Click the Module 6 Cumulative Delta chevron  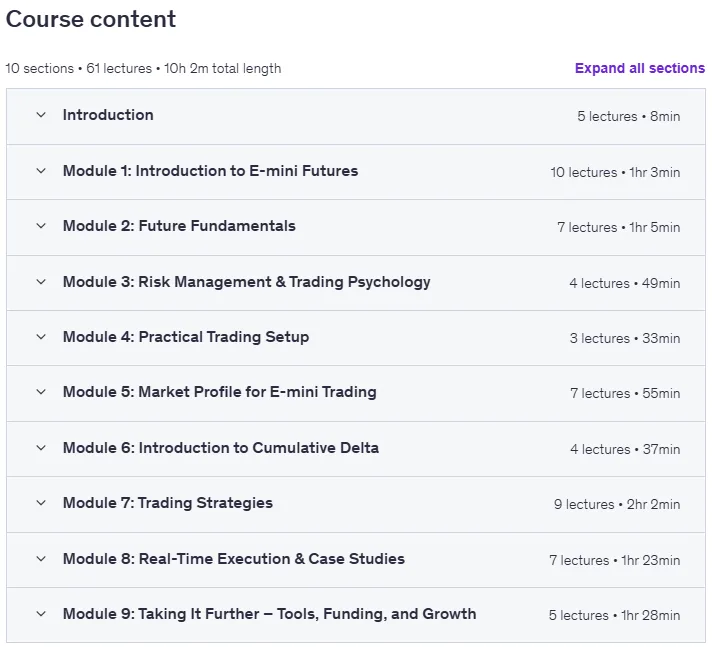41,448
